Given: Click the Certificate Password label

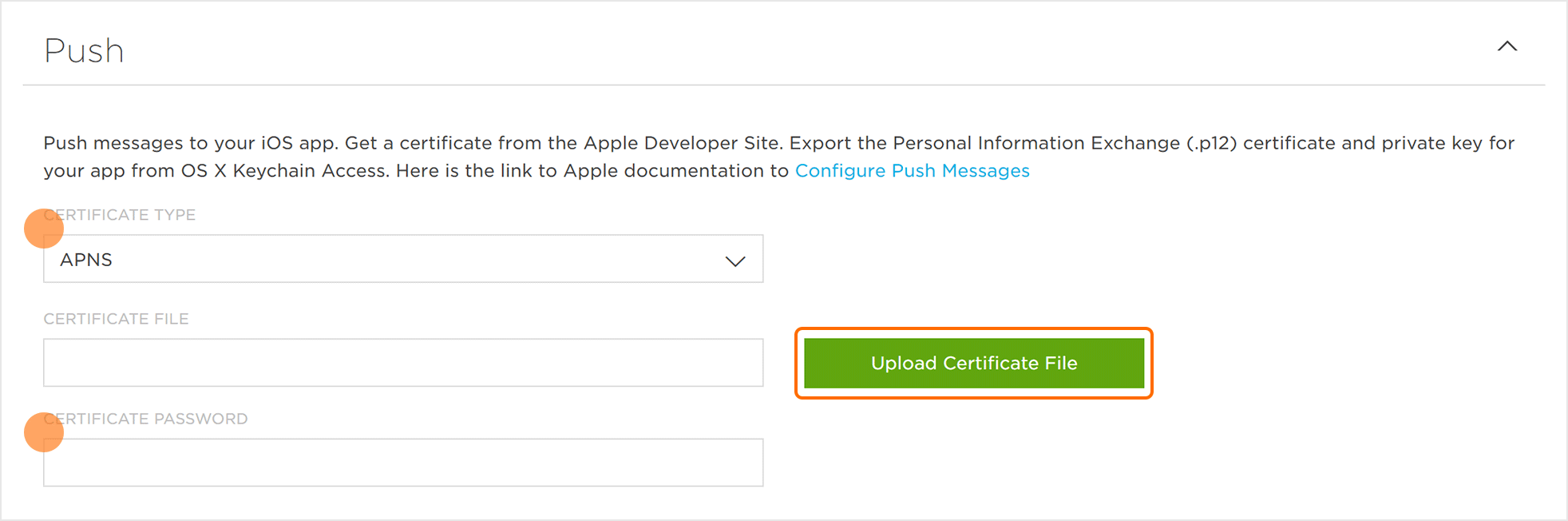Looking at the screenshot, I should (152, 419).
